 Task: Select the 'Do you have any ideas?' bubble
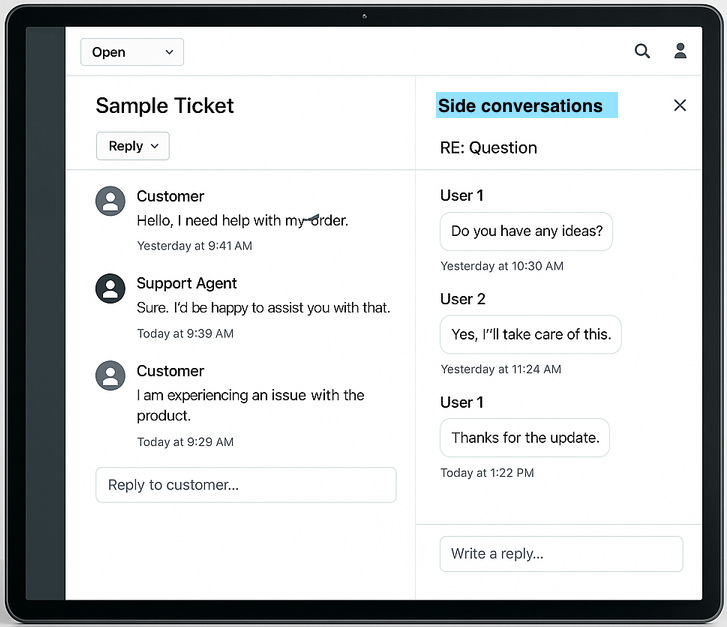click(x=526, y=231)
